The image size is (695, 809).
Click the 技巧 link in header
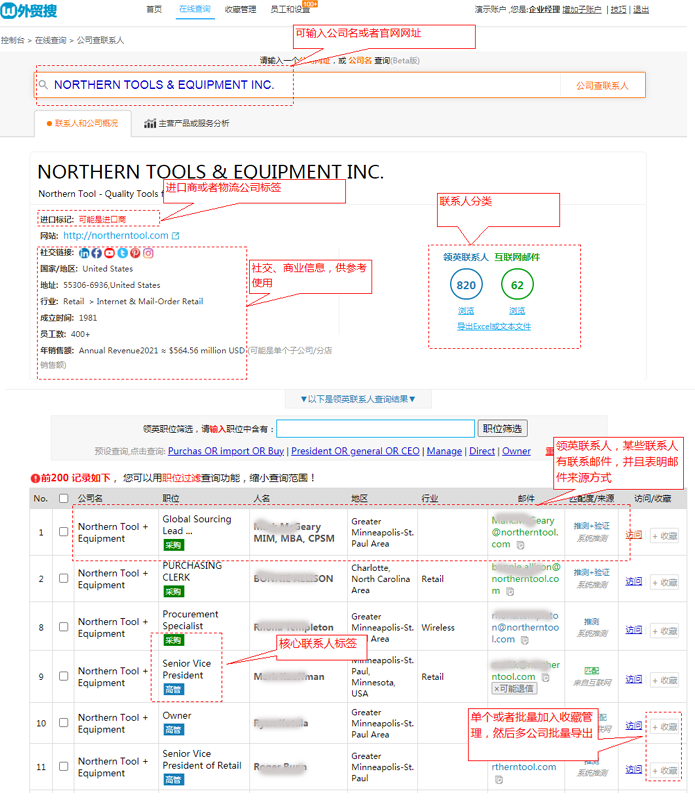[x=618, y=10]
